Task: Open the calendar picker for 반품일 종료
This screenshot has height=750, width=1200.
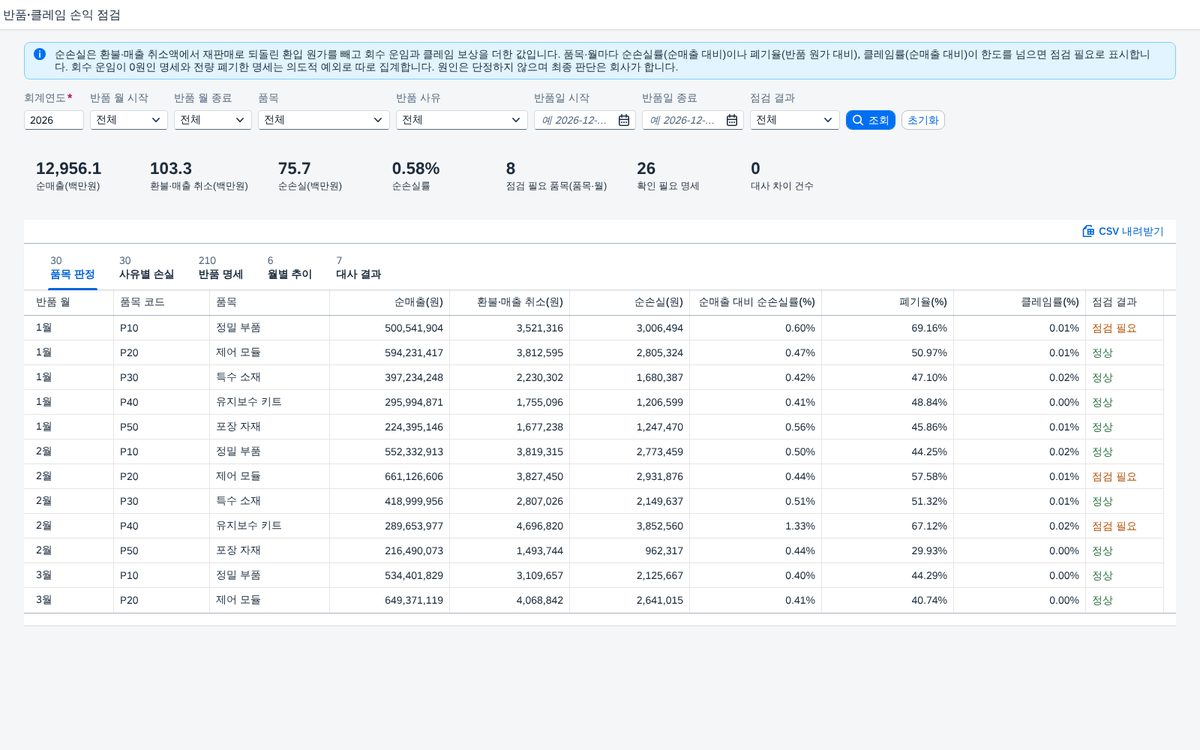Action: coord(732,120)
